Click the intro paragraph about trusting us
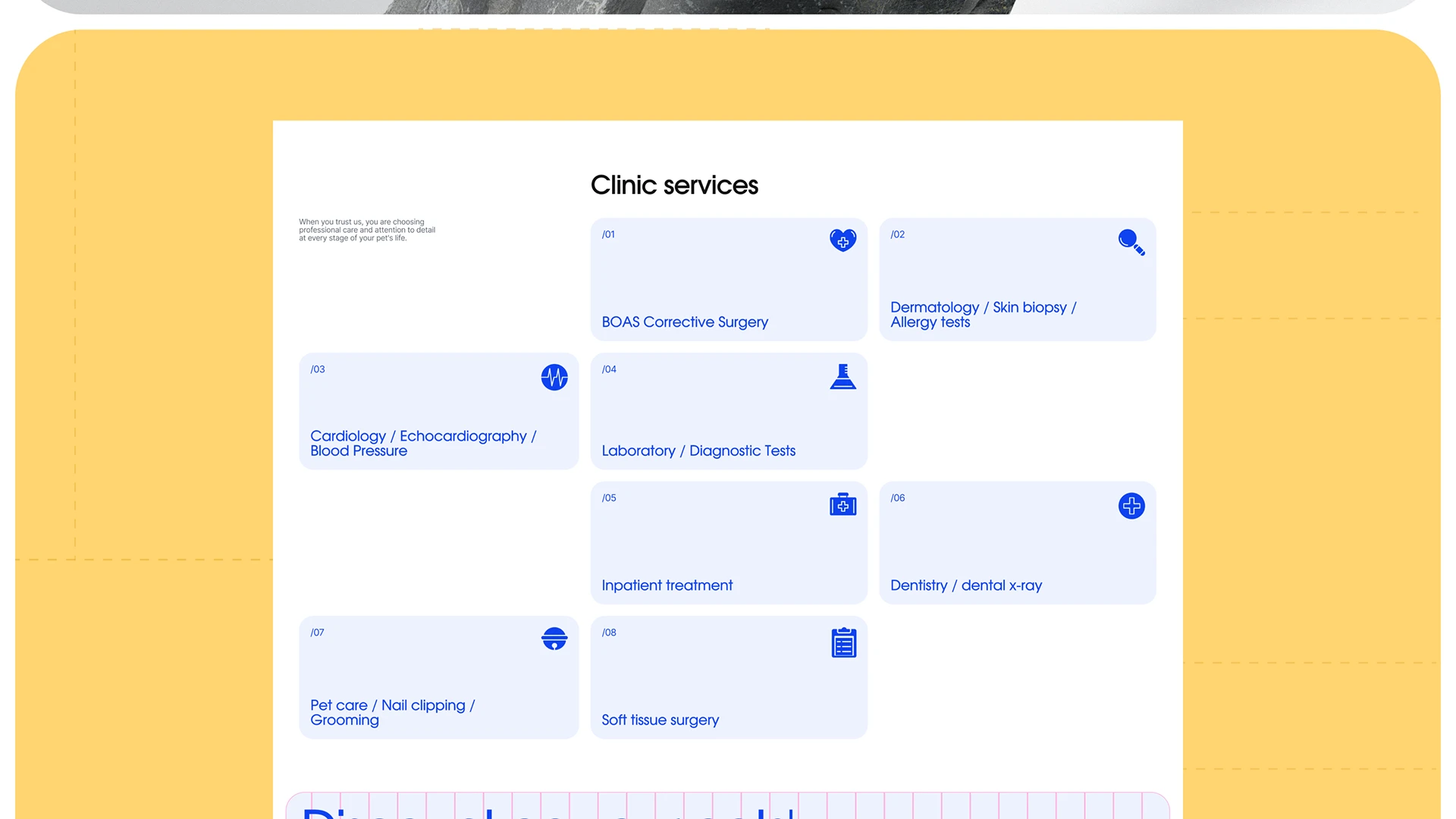The image size is (1456, 819). point(366,230)
